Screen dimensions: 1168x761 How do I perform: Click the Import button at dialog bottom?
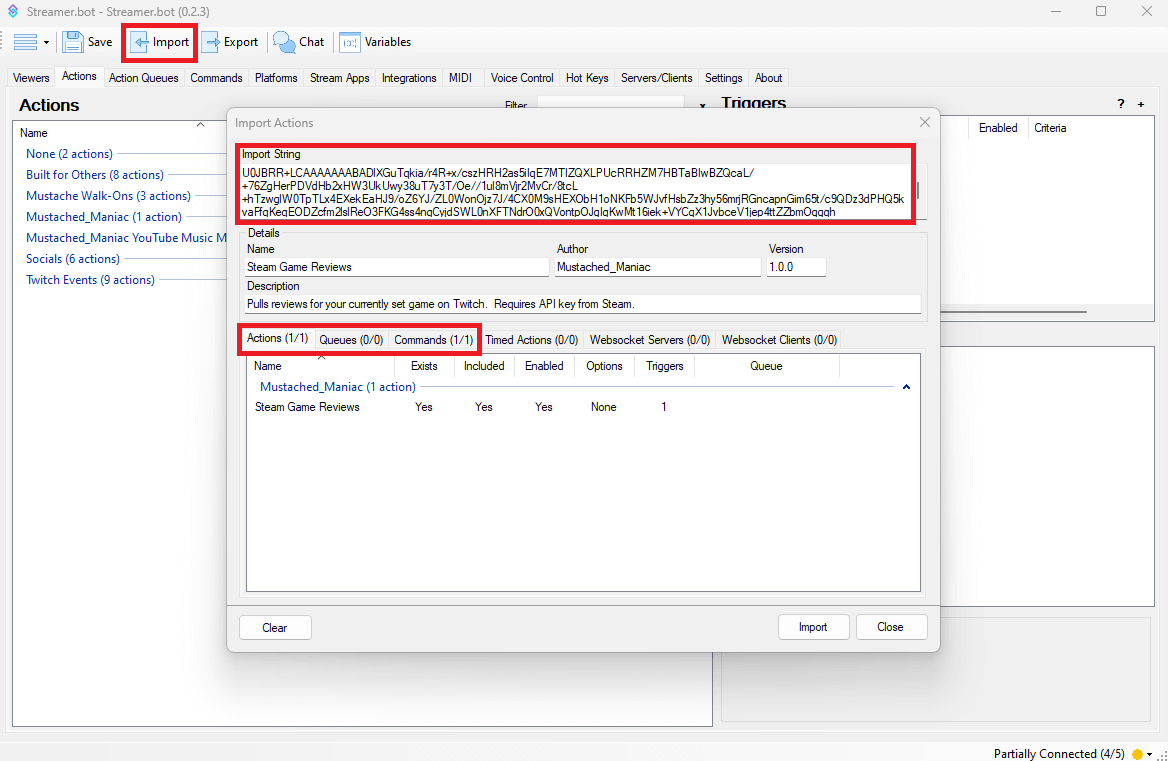click(812, 627)
